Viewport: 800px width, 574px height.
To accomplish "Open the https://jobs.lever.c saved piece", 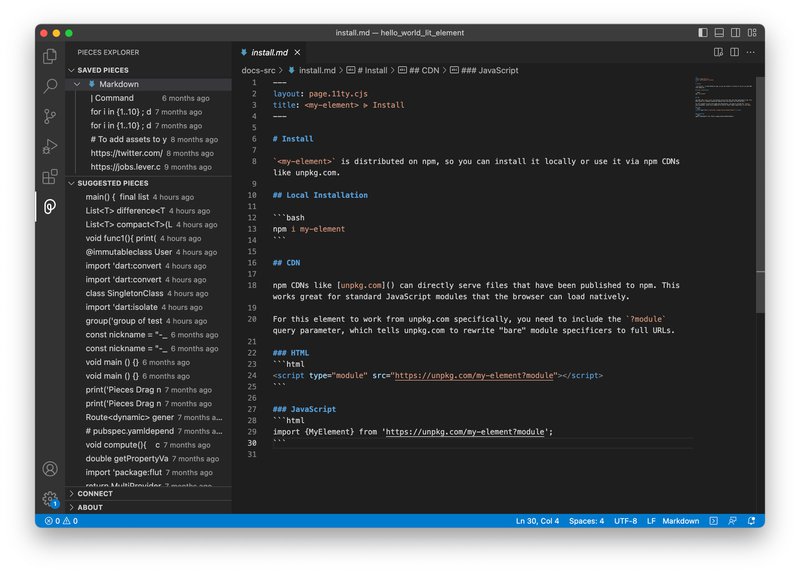I will tap(149, 167).
